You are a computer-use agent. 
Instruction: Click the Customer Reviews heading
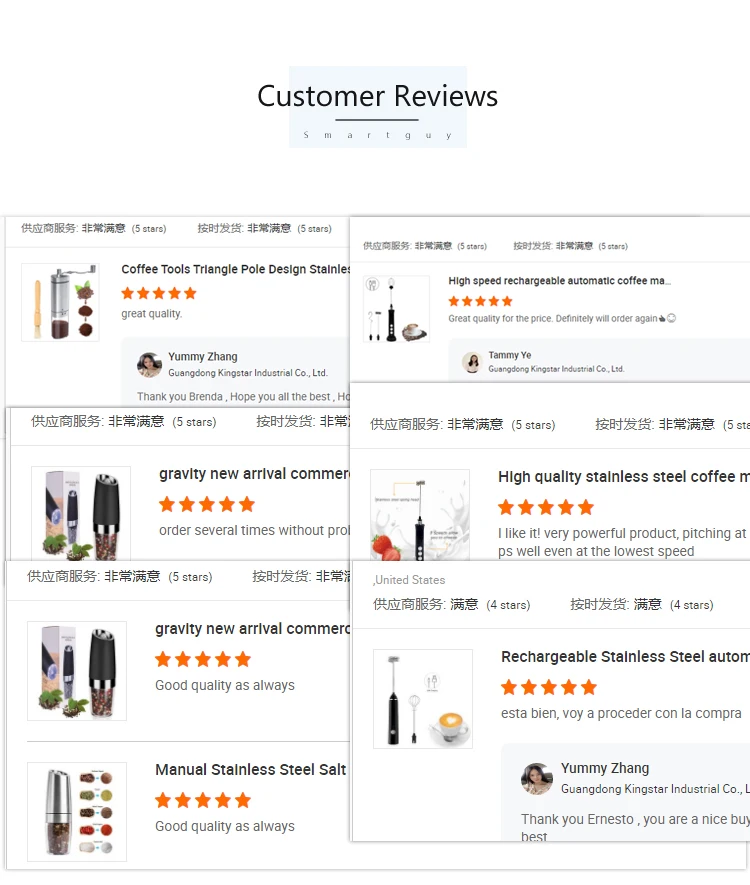click(x=378, y=96)
